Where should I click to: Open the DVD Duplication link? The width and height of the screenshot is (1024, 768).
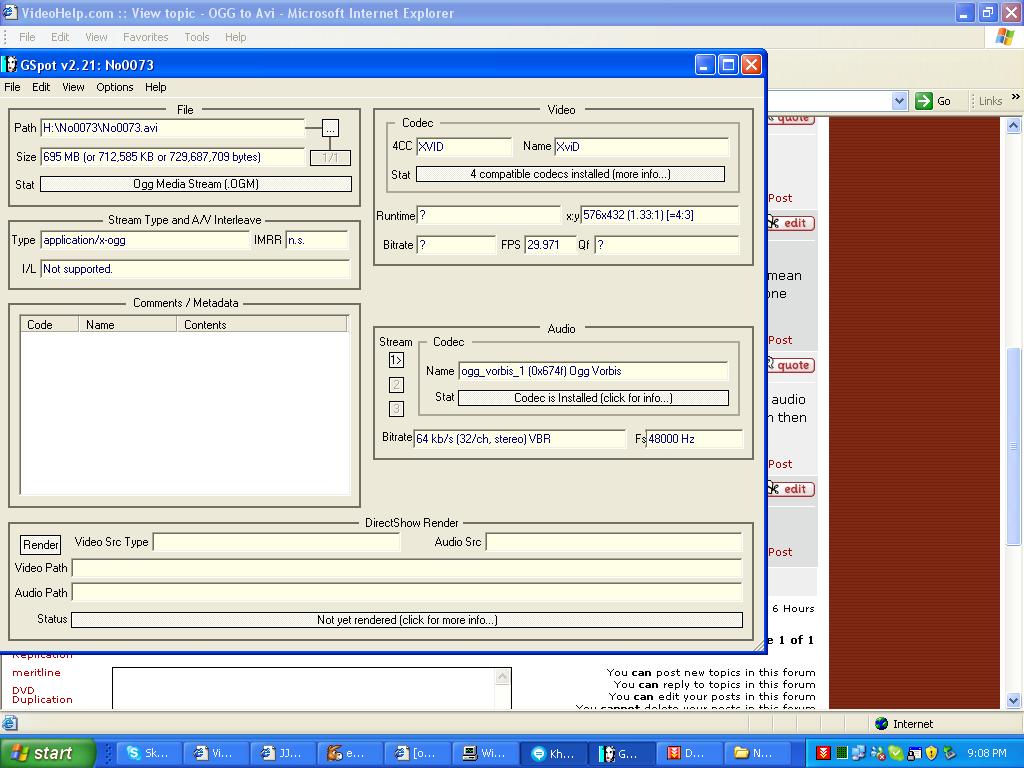[42, 695]
